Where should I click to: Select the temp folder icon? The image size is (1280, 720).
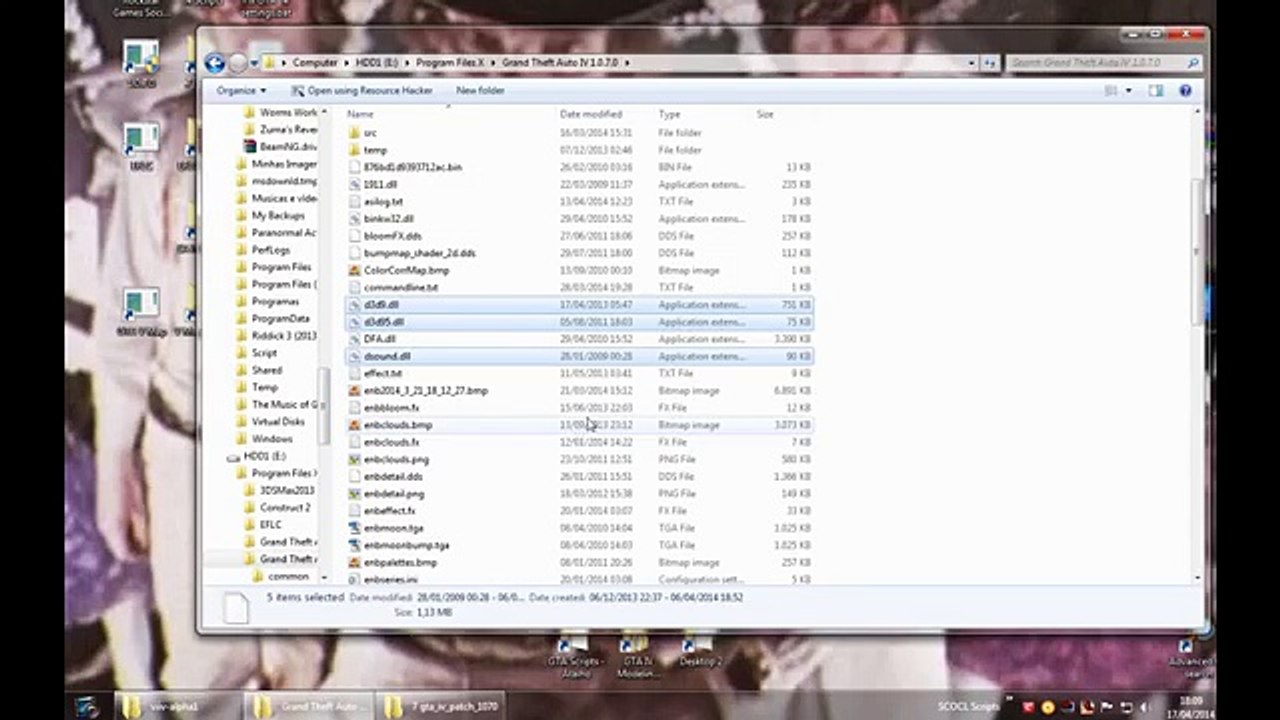(353, 150)
